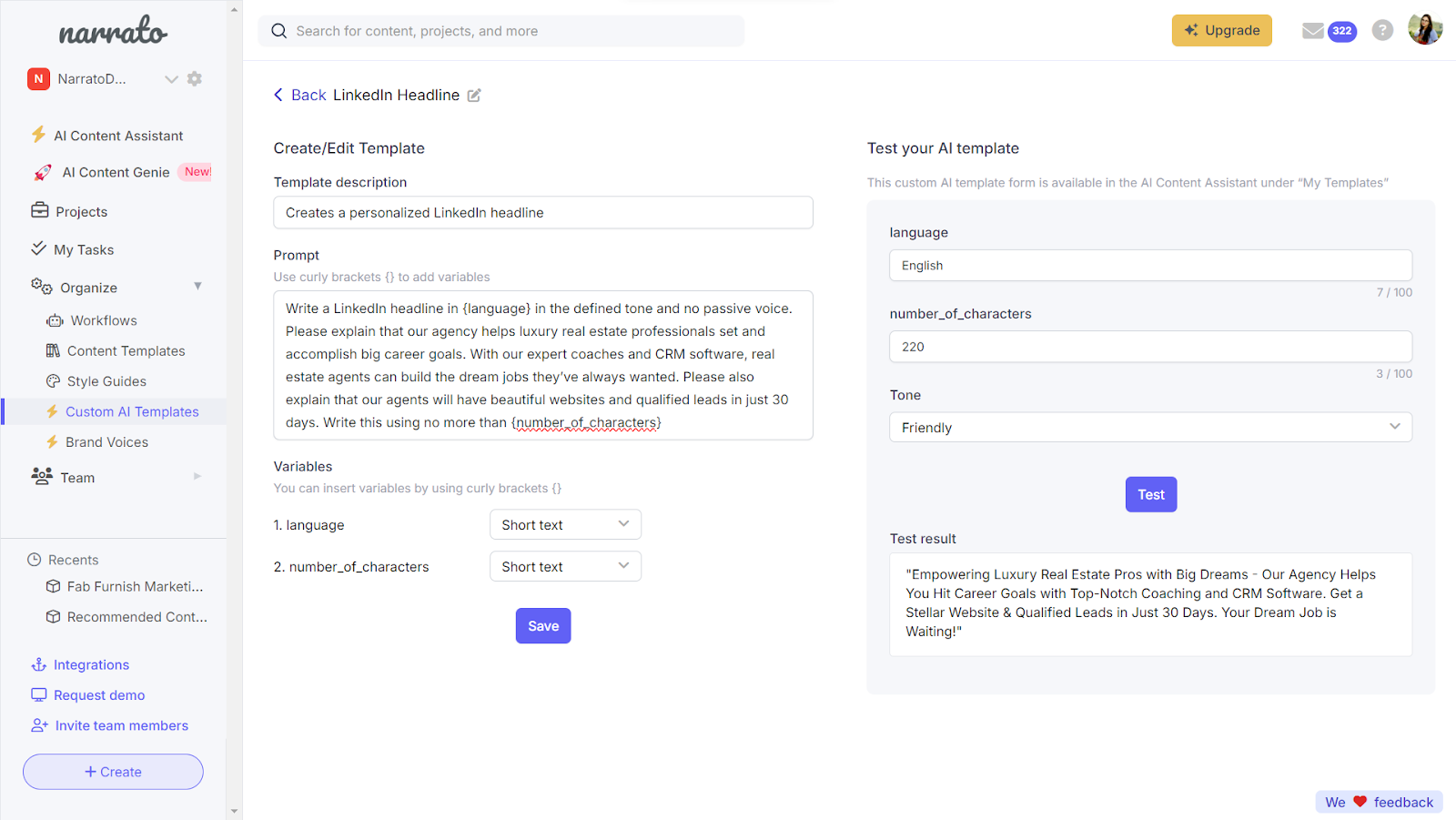Click the red N workspace avatar

pos(38,79)
